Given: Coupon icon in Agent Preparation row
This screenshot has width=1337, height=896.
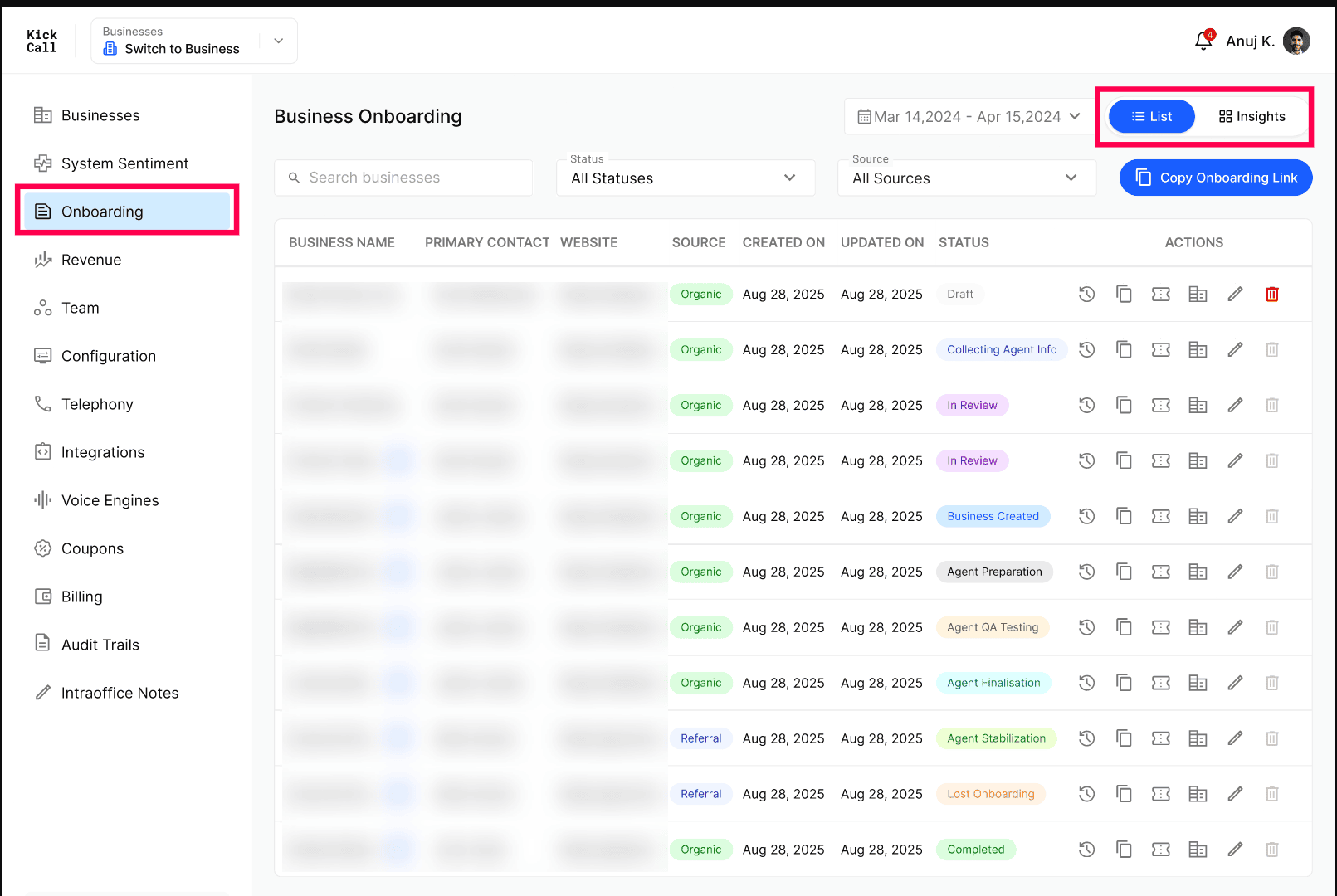Looking at the screenshot, I should click(x=1161, y=572).
